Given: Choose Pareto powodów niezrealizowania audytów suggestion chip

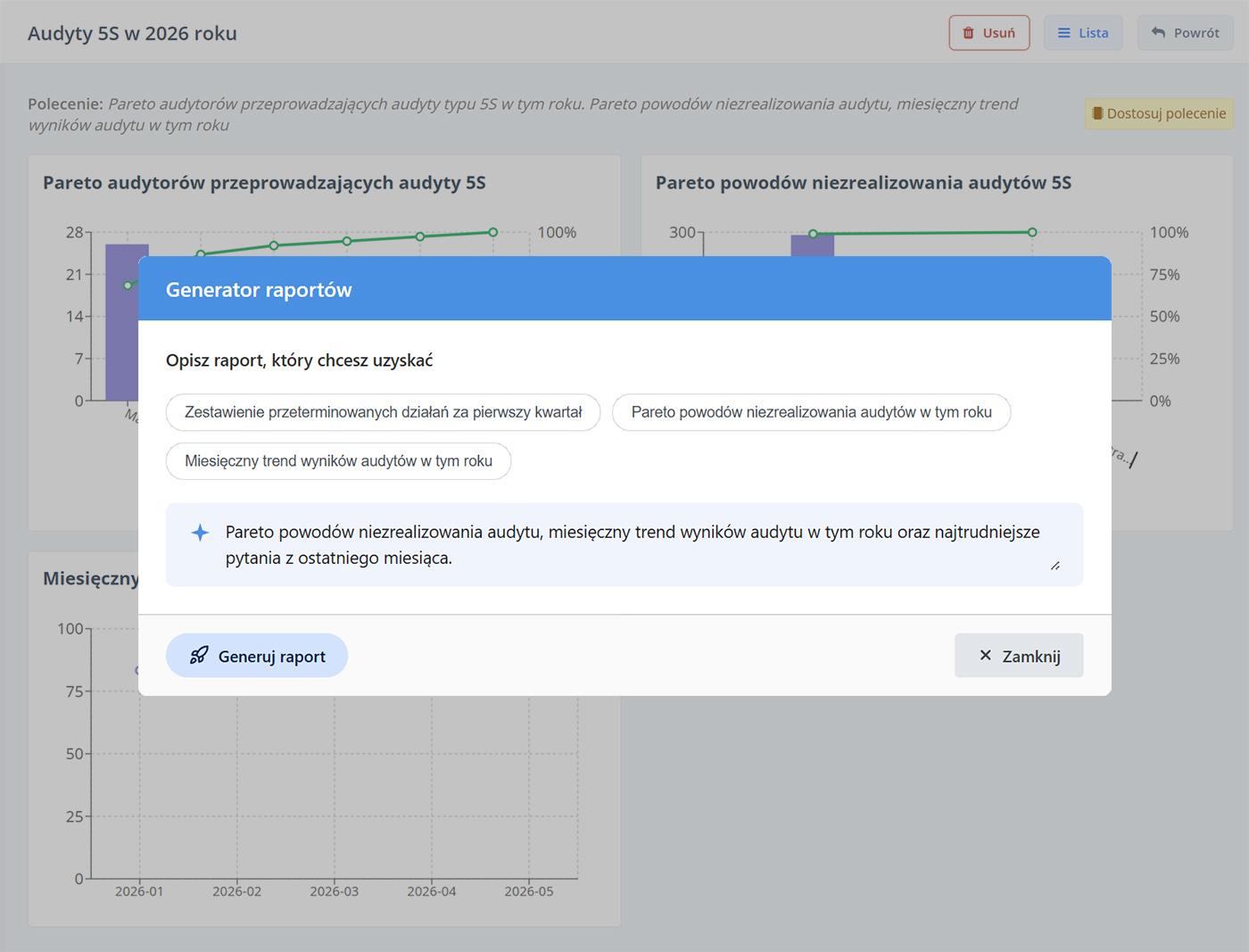Looking at the screenshot, I should [x=811, y=412].
